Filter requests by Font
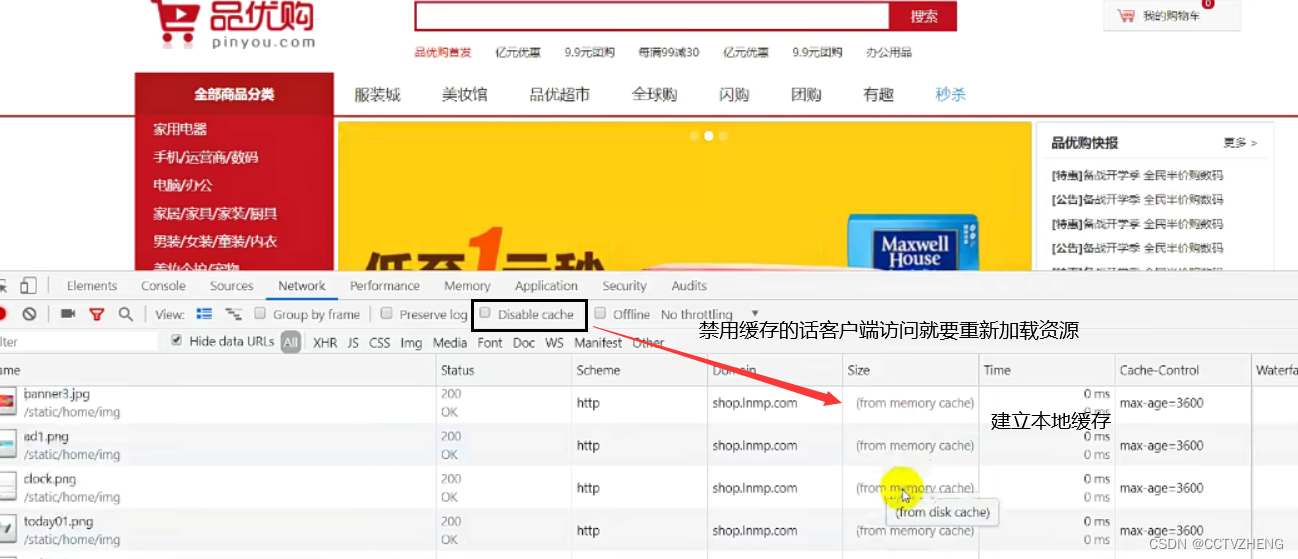Image resolution: width=1298 pixels, height=559 pixels. coord(490,342)
